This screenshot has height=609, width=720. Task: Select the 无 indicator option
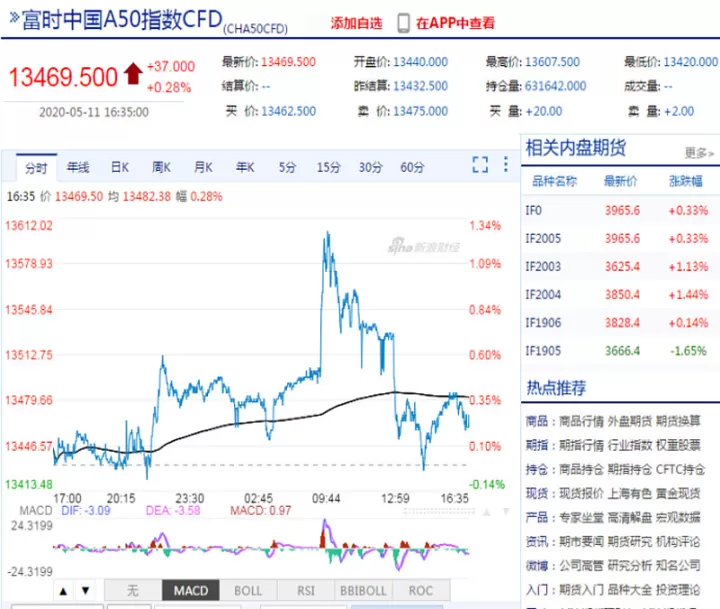(133, 590)
